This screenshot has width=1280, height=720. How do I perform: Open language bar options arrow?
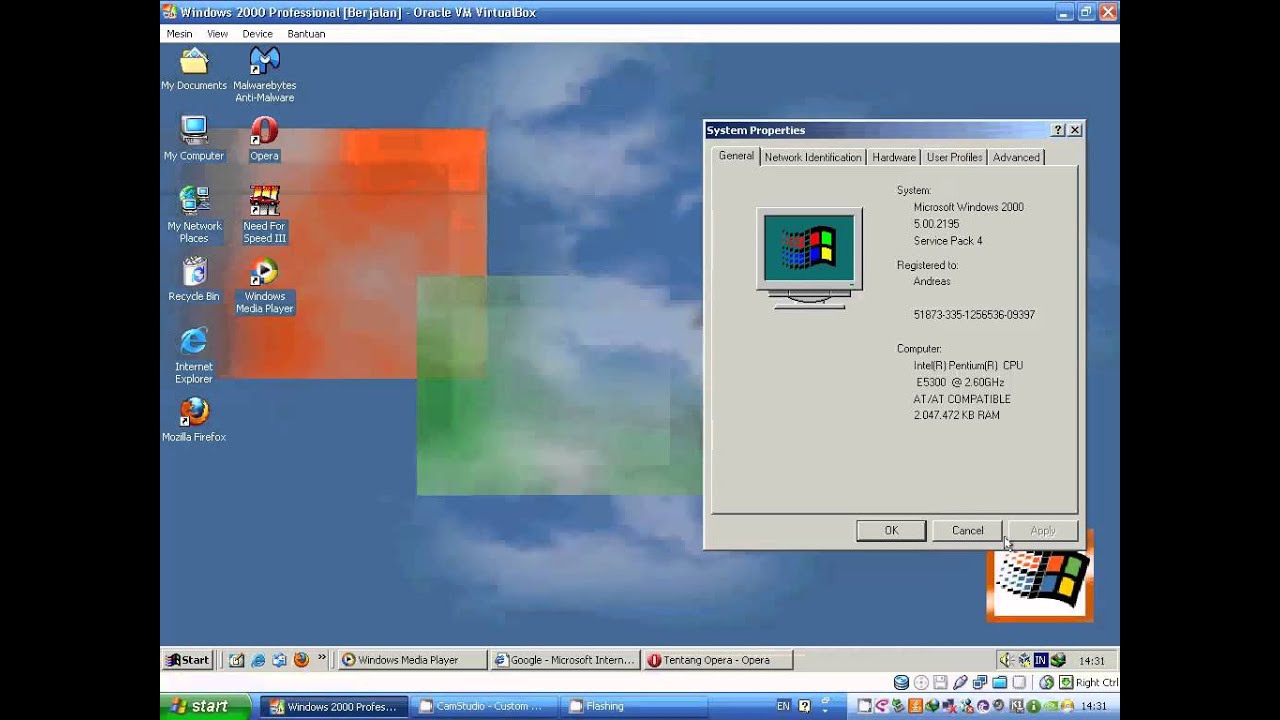pos(825,711)
